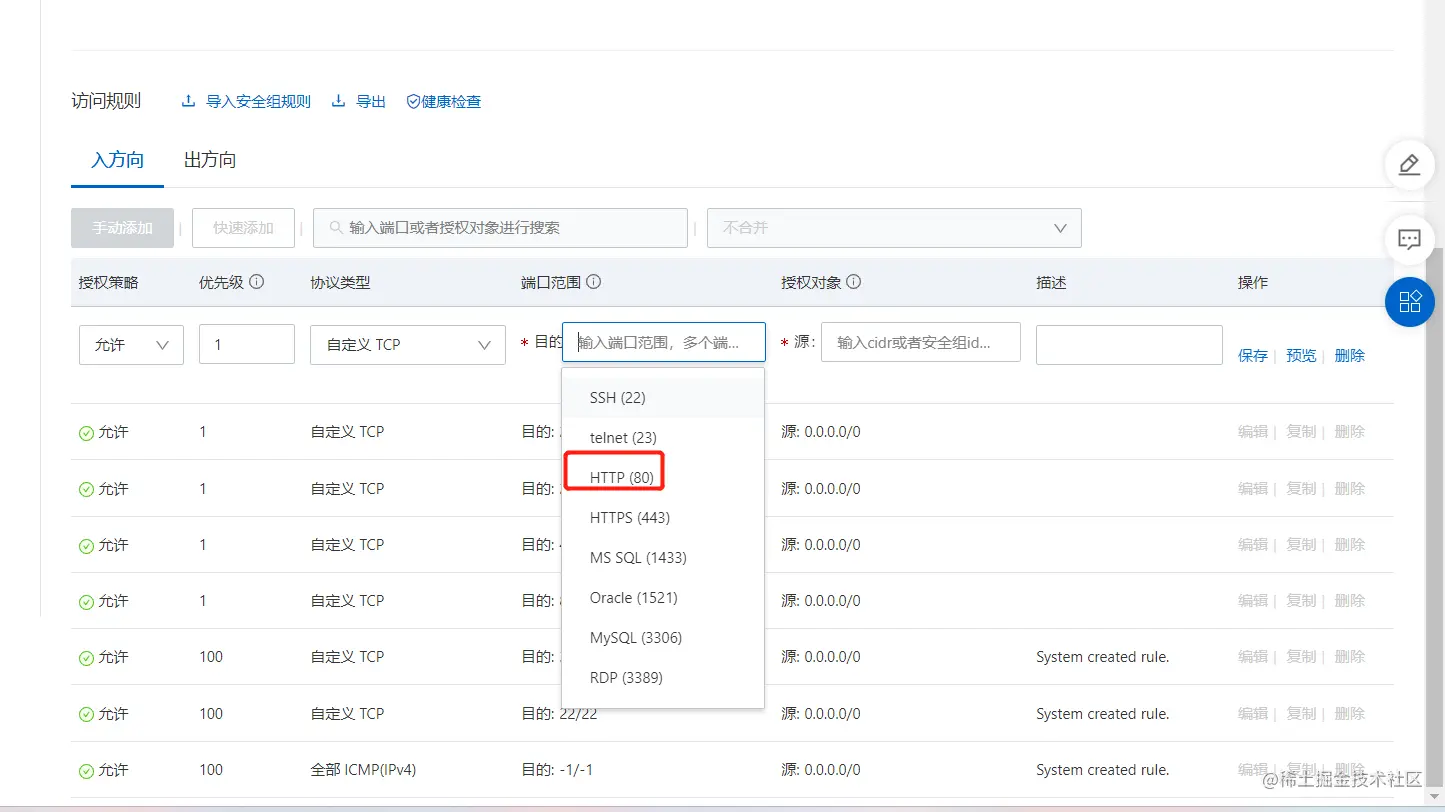Screen dimensions: 1445x812
Task: Click 保存 to save the new rule
Action: point(1253,356)
